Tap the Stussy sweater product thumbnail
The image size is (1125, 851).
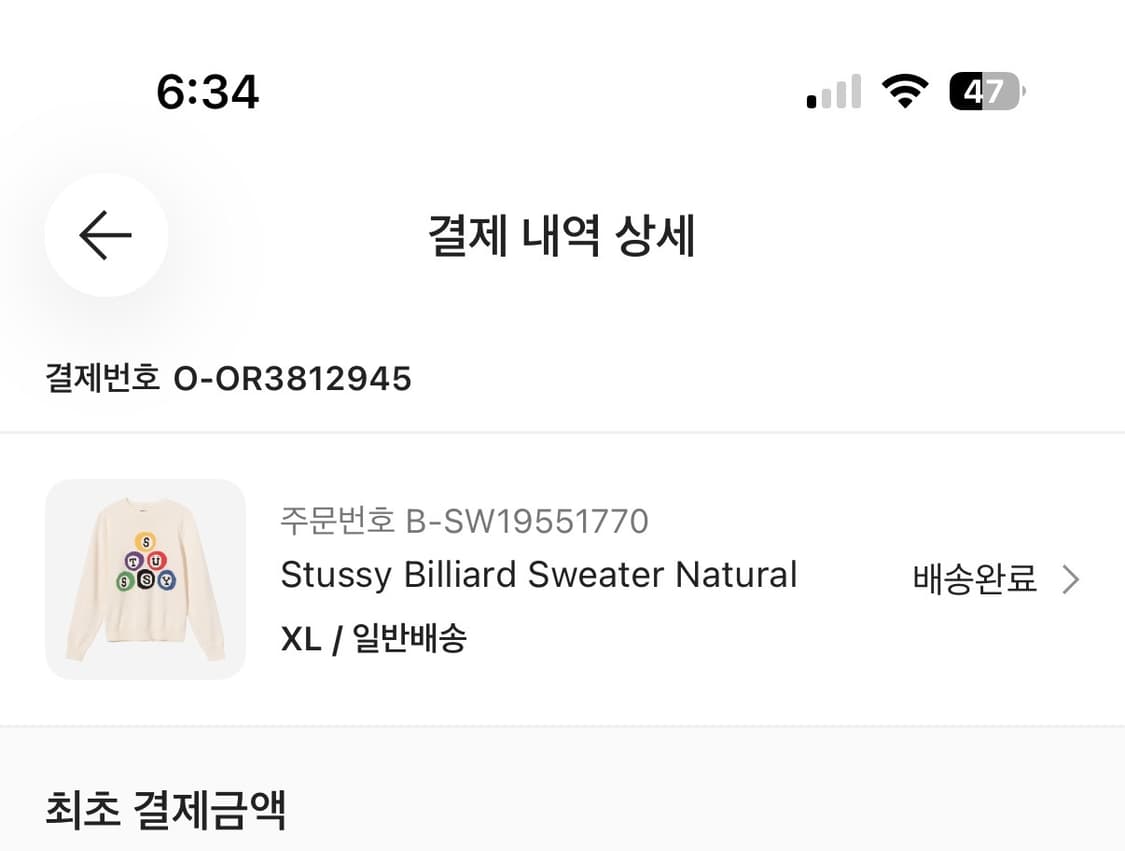145,580
